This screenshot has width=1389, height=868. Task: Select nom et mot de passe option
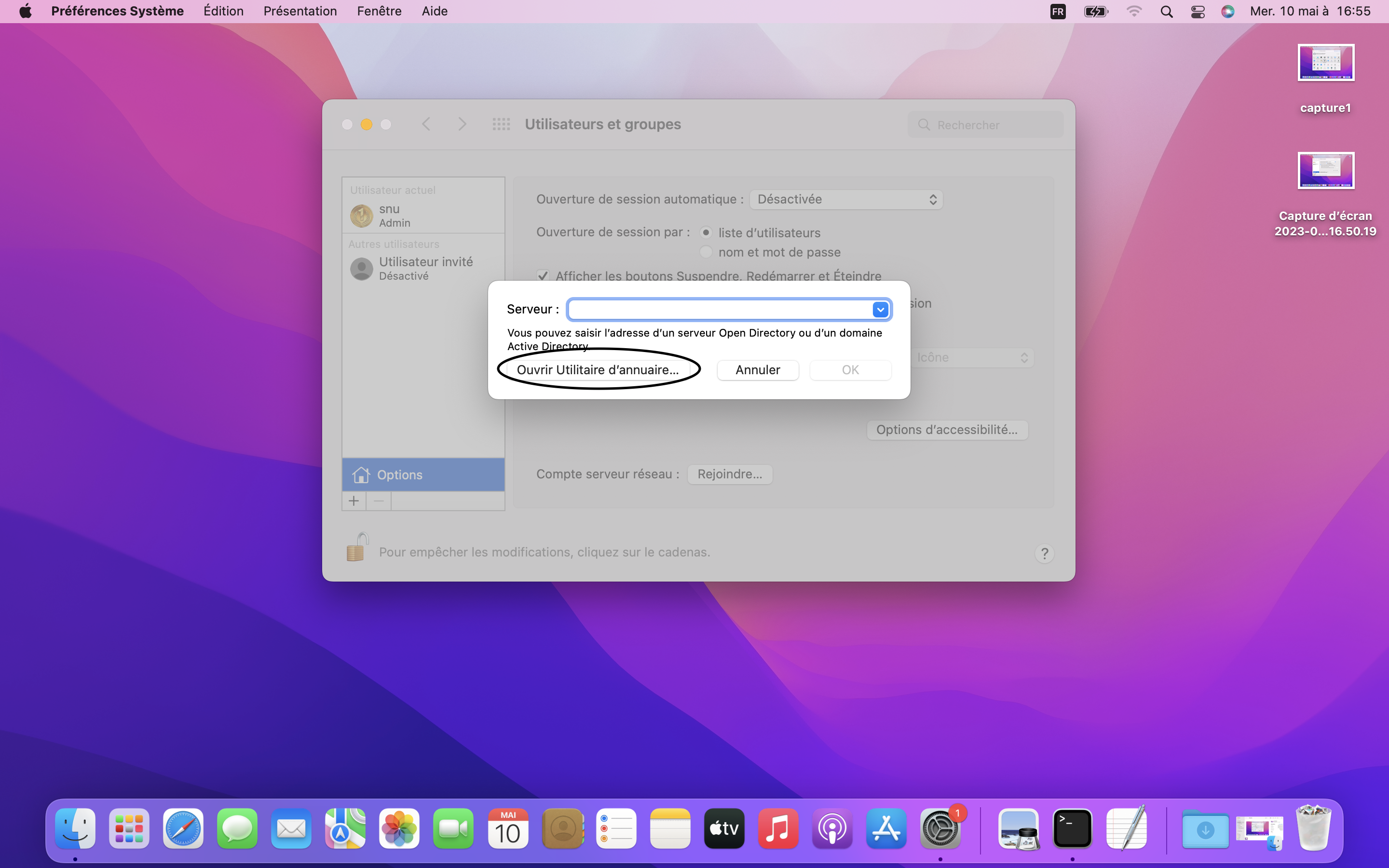pos(706,252)
